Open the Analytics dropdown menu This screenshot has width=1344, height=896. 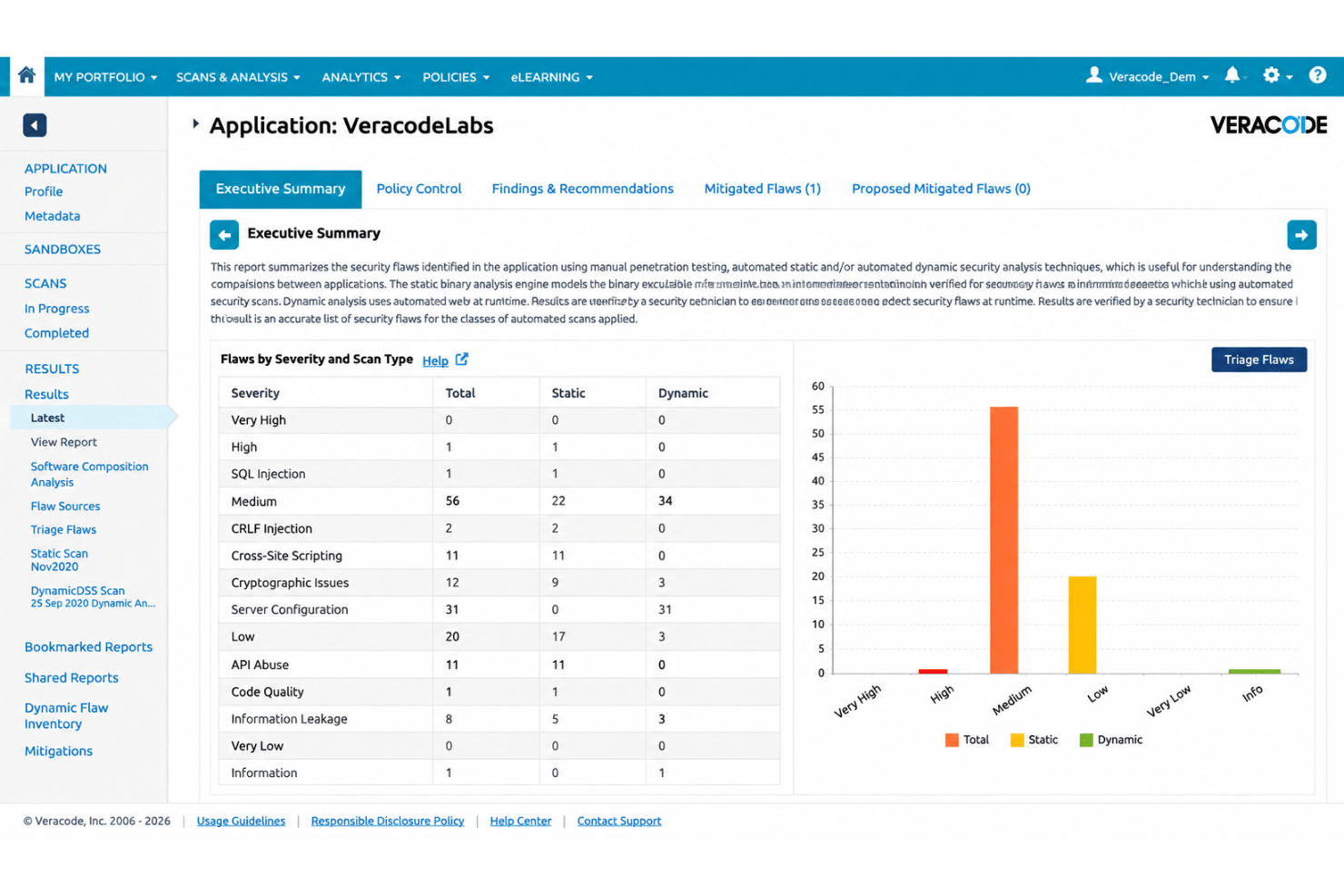coord(361,77)
